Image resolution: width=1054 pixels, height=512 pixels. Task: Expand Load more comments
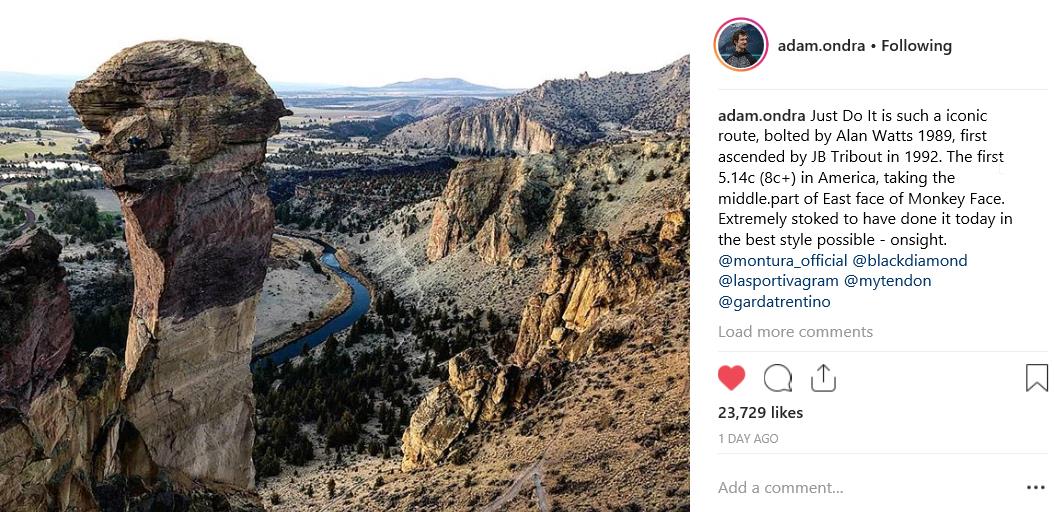pyautogui.click(x=795, y=332)
